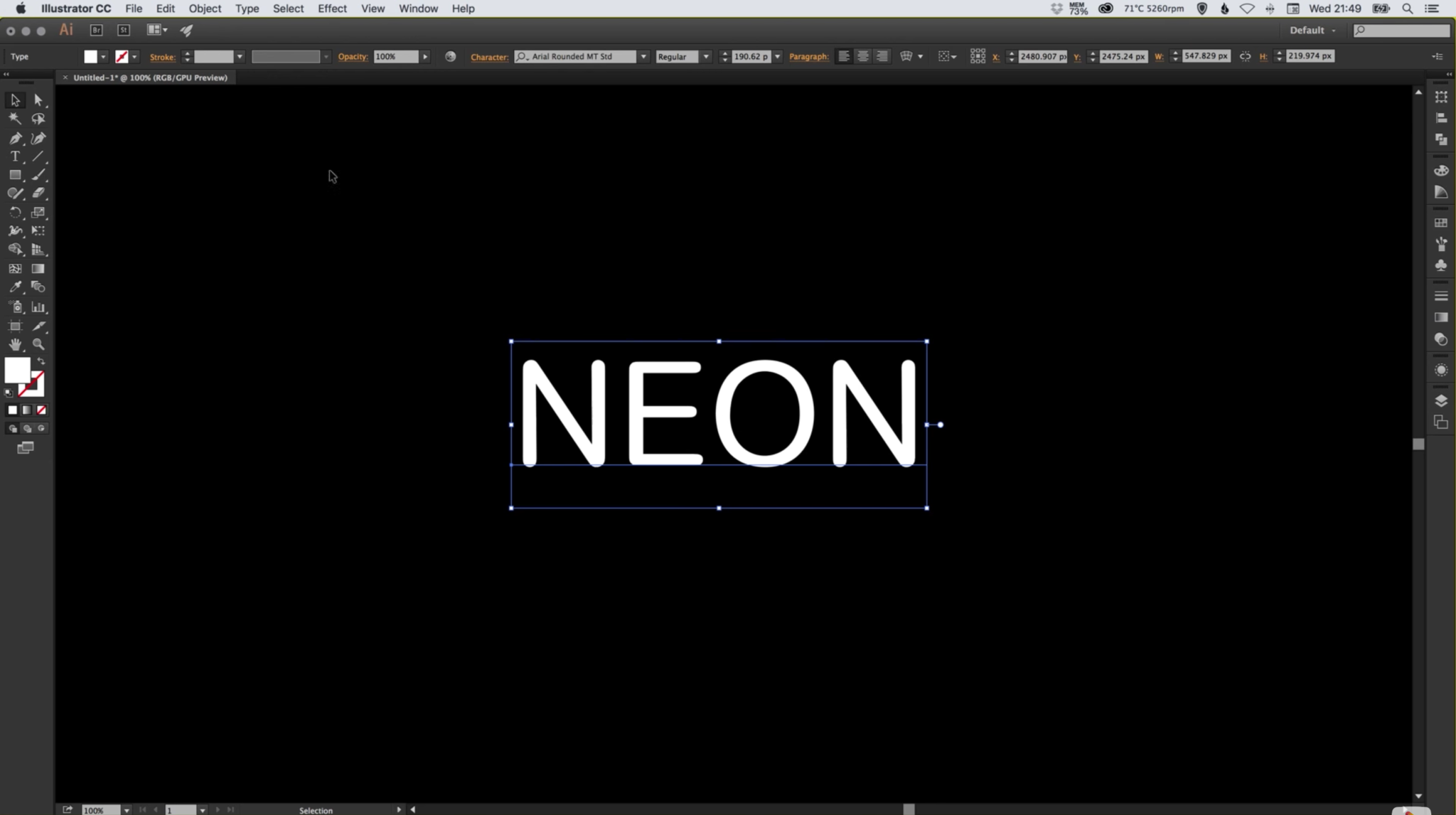Enable Draw Normal mode

click(x=12, y=429)
